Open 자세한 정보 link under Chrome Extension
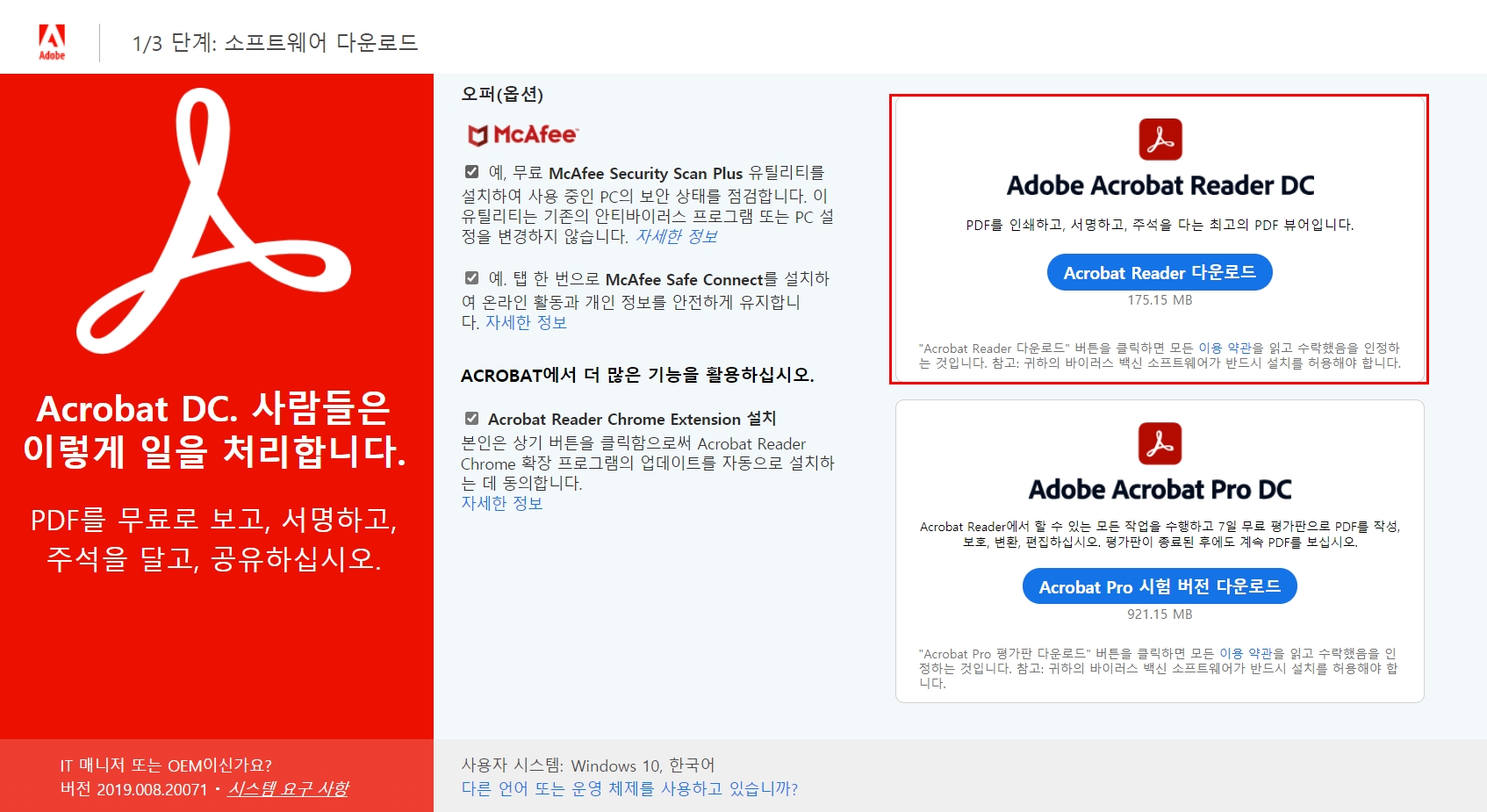Image resolution: width=1487 pixels, height=812 pixels. 502,503
